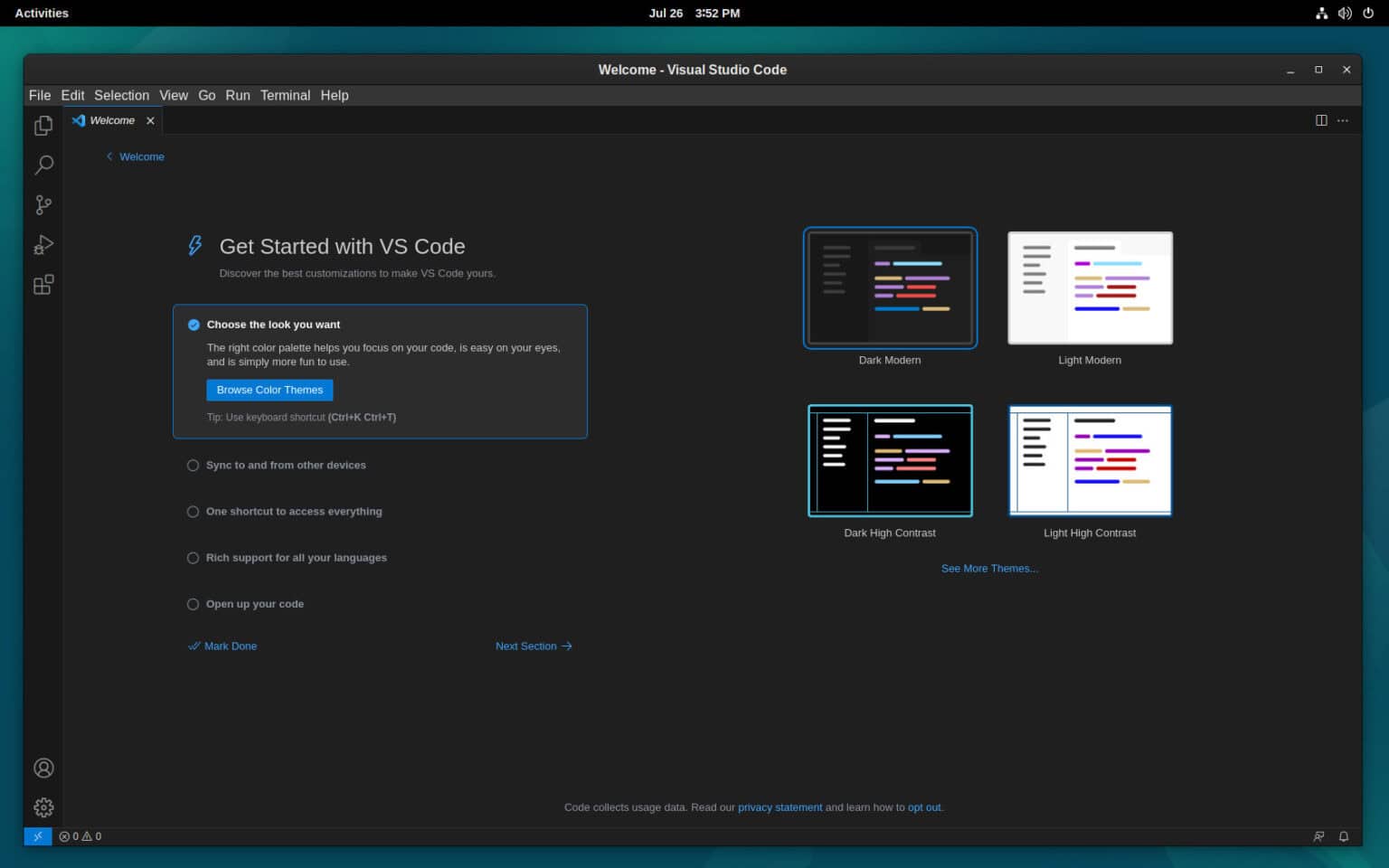View errors and warnings in status bar
This screenshot has height=868, width=1389.
[80, 836]
